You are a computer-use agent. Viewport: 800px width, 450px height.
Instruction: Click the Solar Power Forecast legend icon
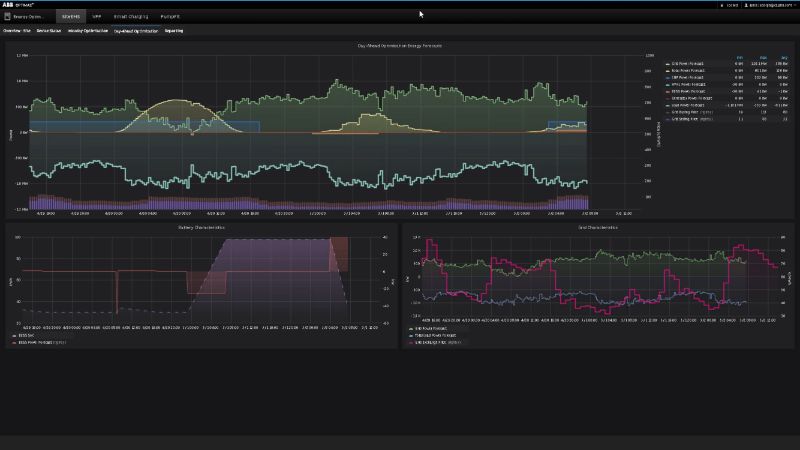[668, 71]
